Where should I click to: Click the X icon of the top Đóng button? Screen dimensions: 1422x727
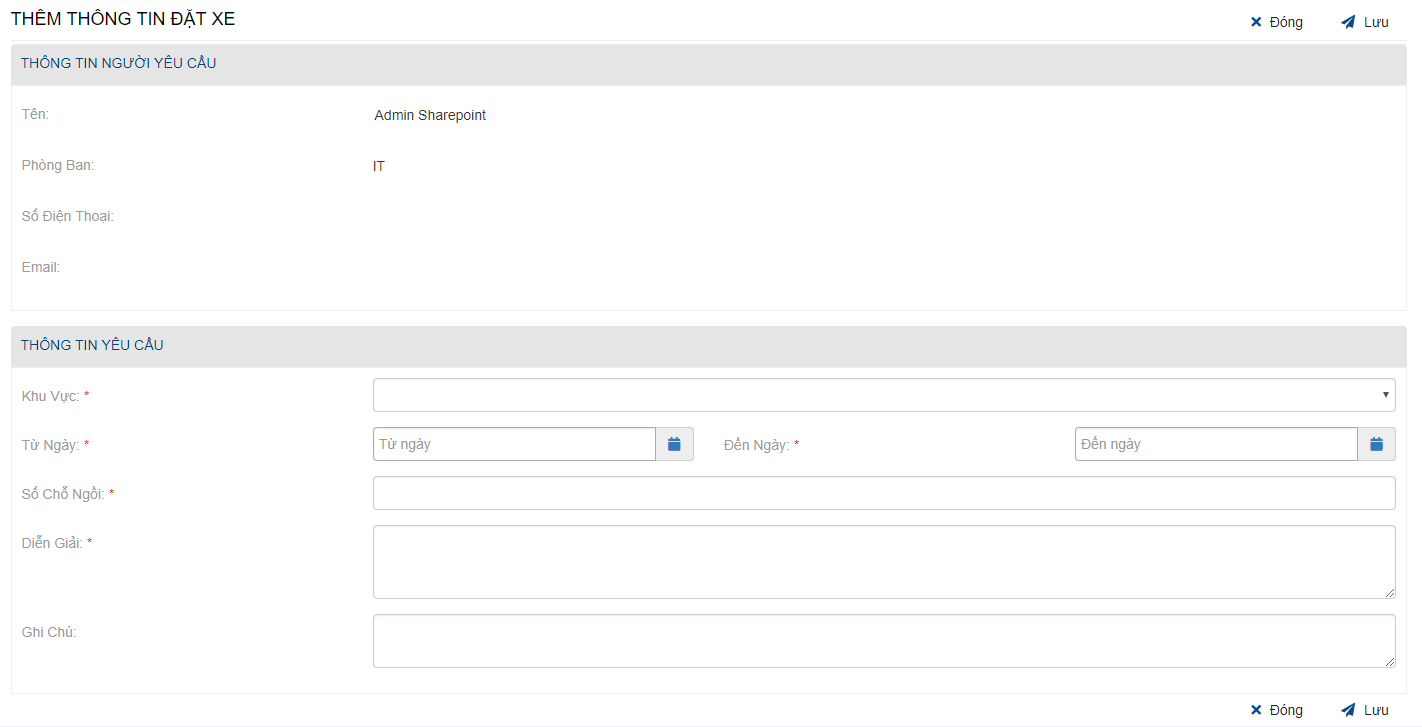[1256, 22]
